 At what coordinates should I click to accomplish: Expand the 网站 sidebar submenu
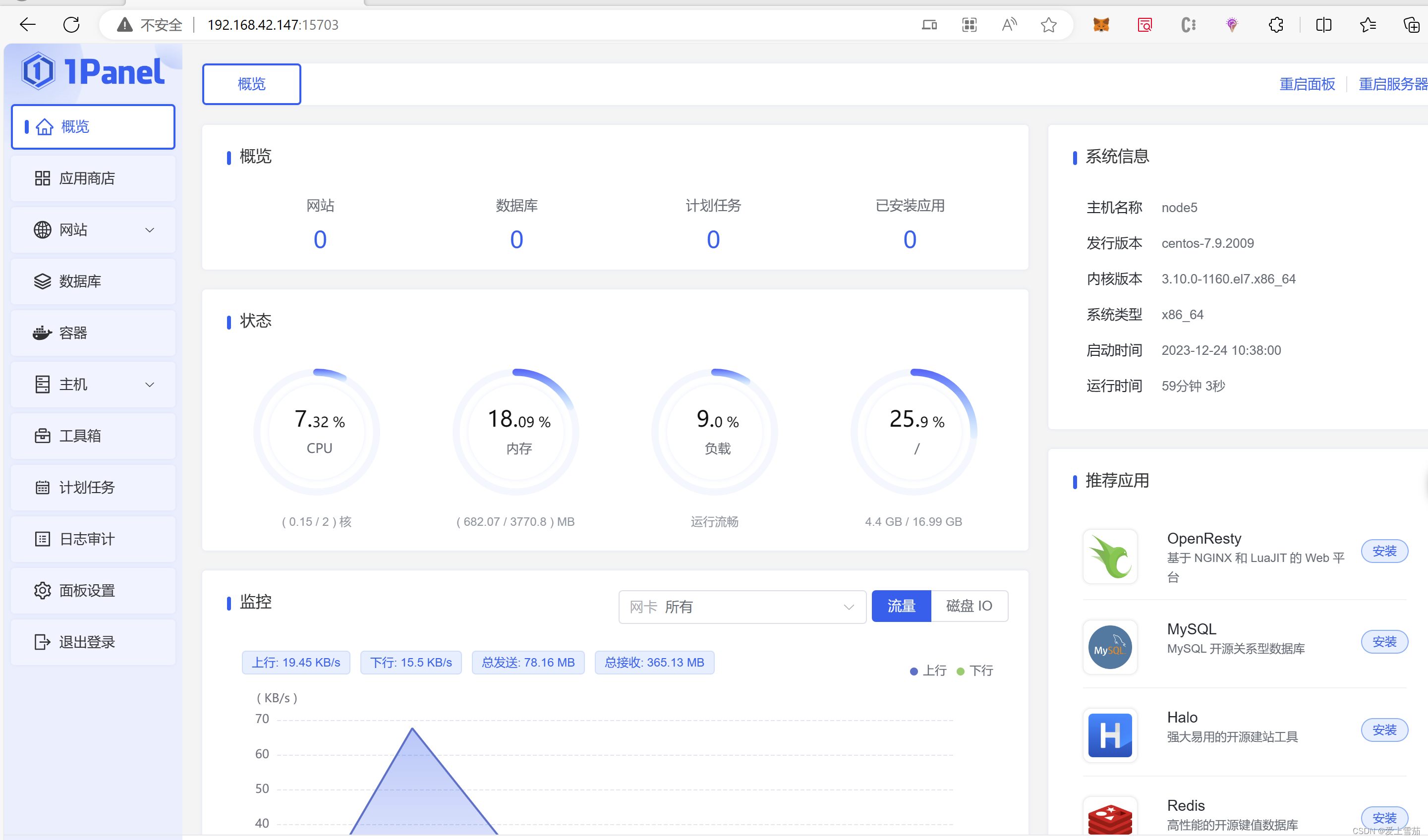pos(150,230)
